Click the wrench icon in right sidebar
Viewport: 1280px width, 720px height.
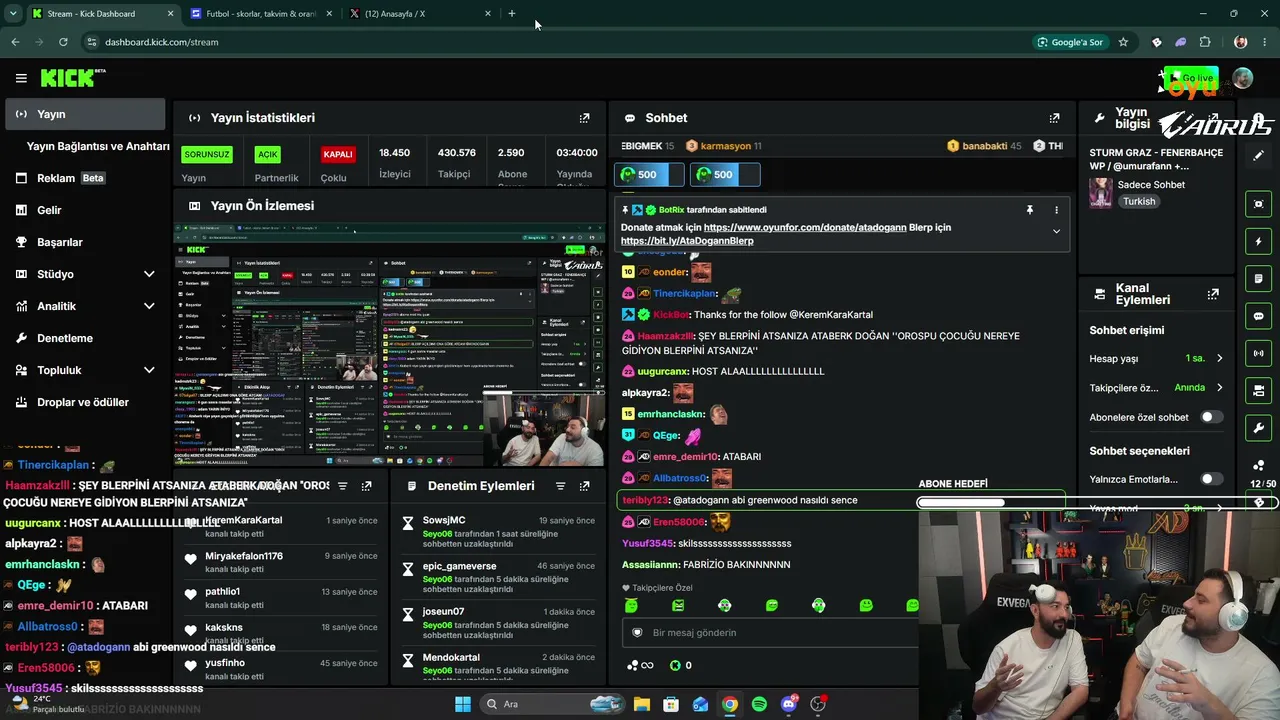[x=1259, y=428]
